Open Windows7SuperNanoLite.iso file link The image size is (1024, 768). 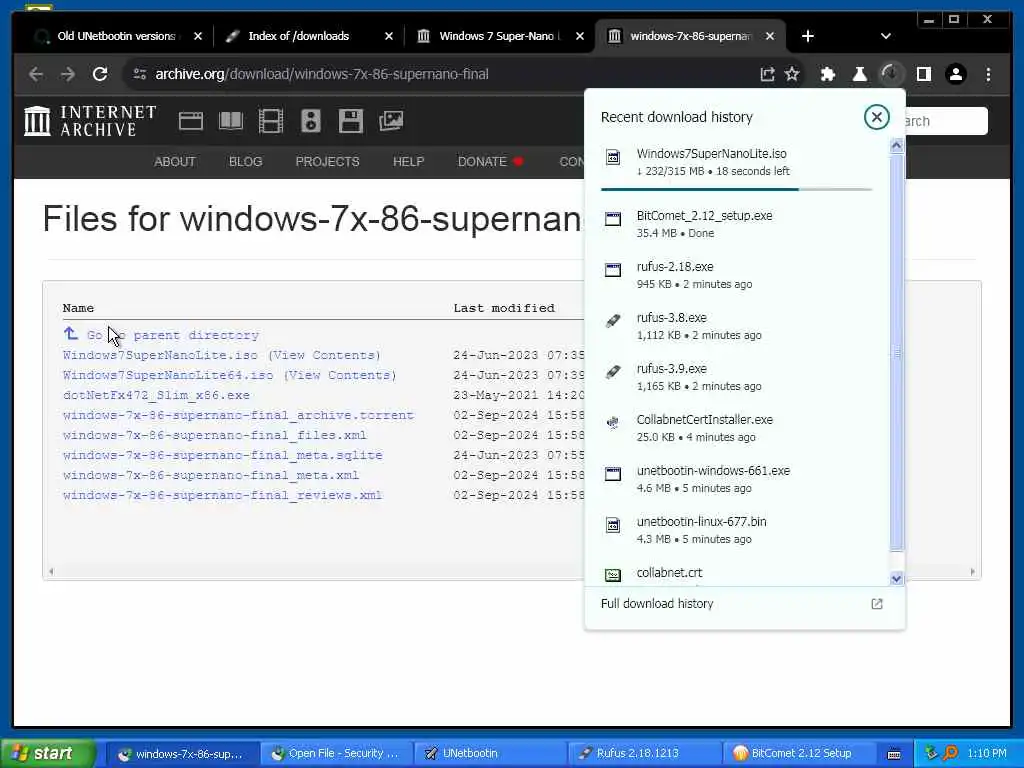pos(160,355)
